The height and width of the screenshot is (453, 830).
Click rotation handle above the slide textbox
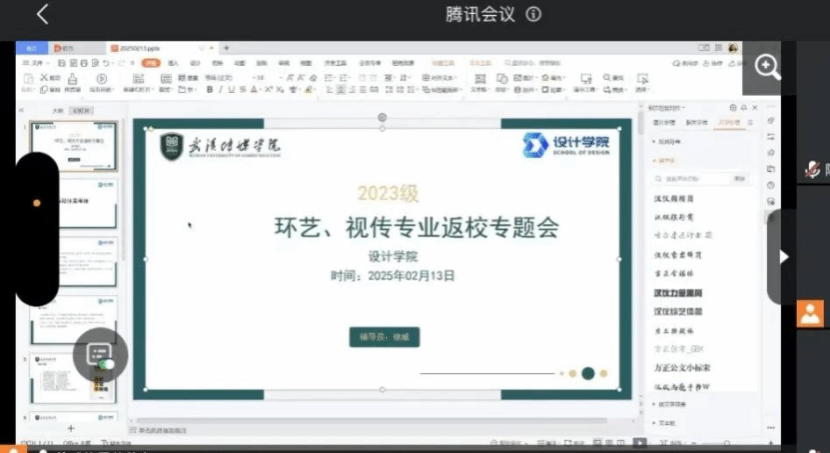382,117
